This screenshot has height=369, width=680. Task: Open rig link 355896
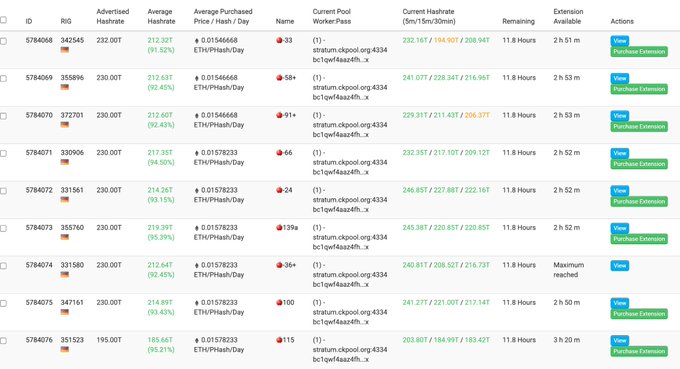coord(72,78)
